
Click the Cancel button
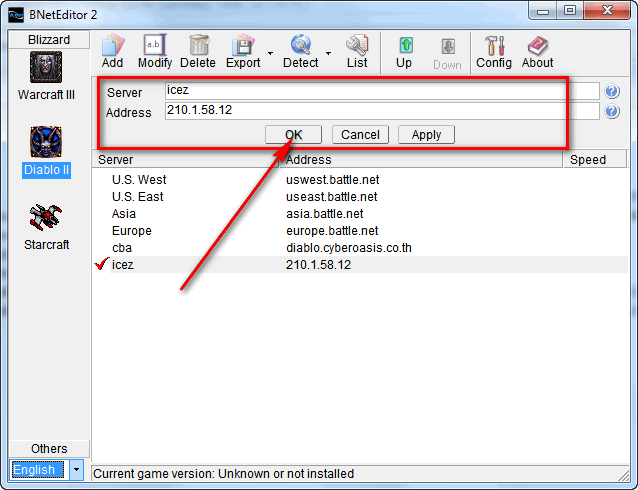point(360,135)
